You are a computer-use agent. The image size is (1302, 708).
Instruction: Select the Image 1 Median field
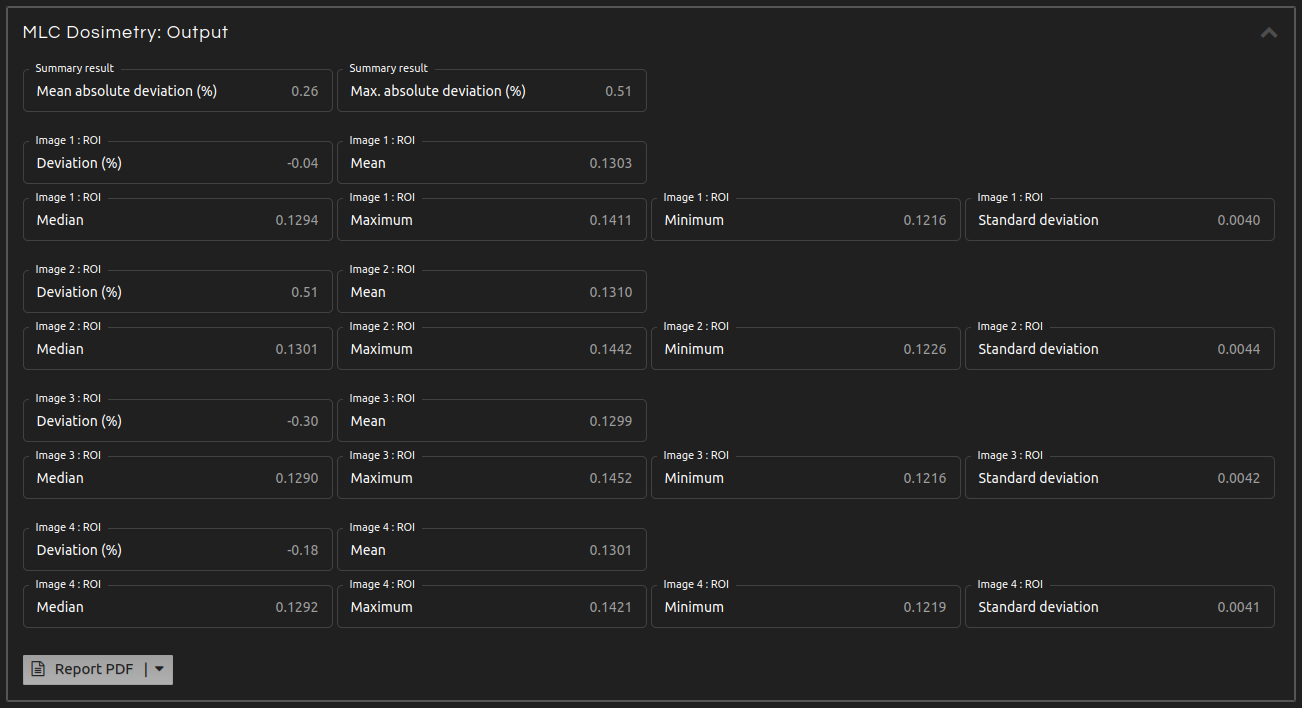[178, 220]
